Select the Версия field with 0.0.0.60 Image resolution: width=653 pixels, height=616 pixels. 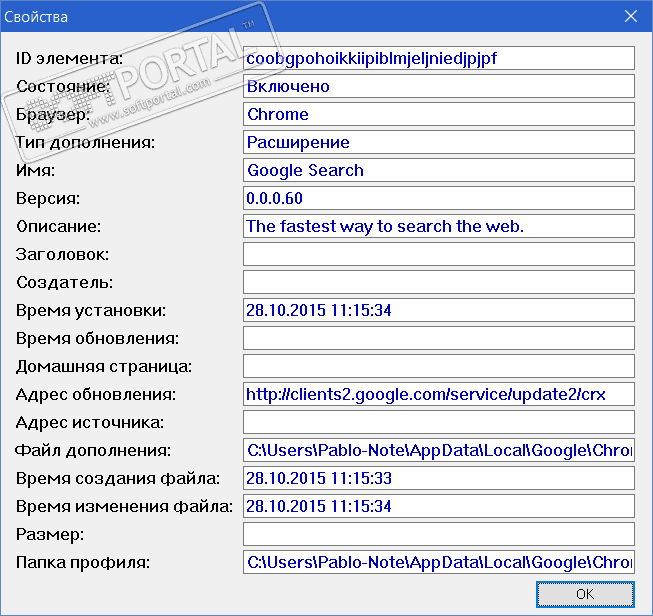pyautogui.click(x=439, y=198)
